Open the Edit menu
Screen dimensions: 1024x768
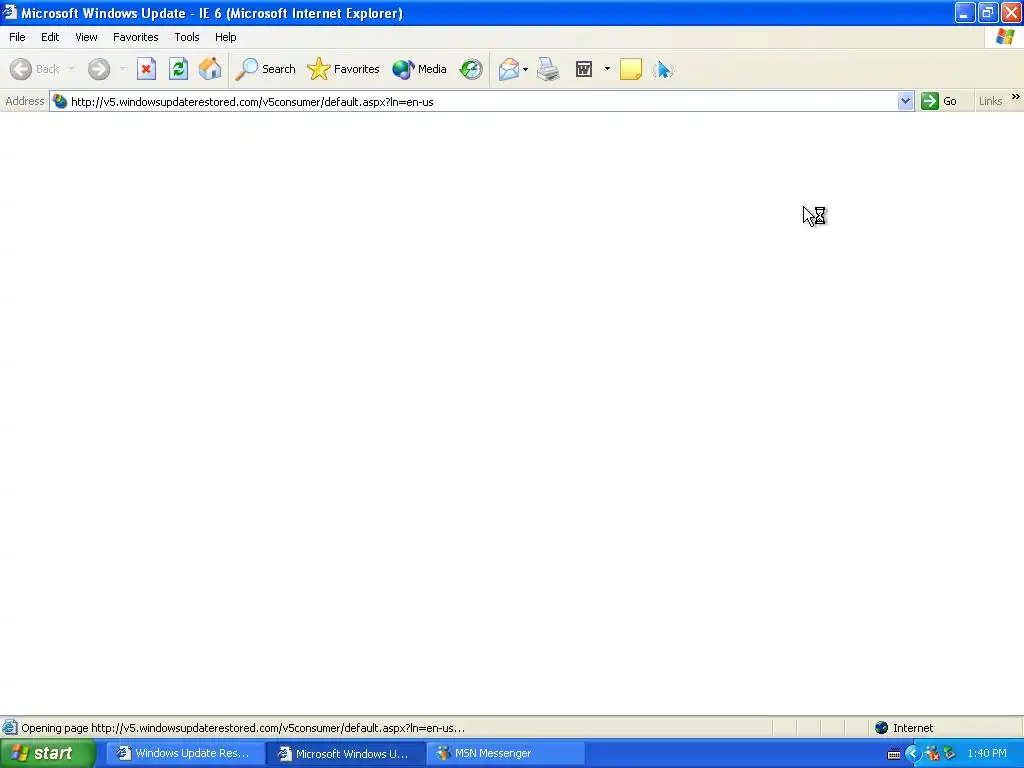click(50, 37)
